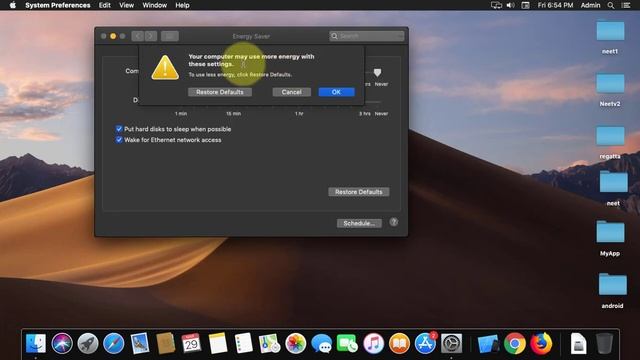The width and height of the screenshot is (640, 360).
Task: Open the Apple menu
Action: (13, 5)
